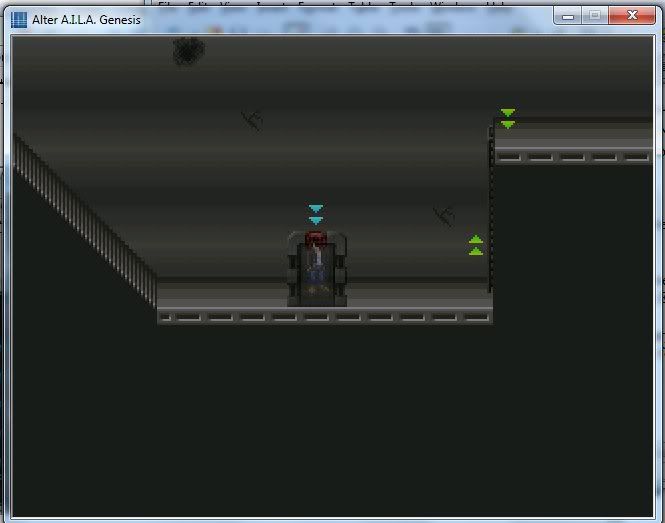Maximize the Alter A.I.L.A. Genesis window
Image resolution: width=665 pixels, height=523 pixels.
595,16
